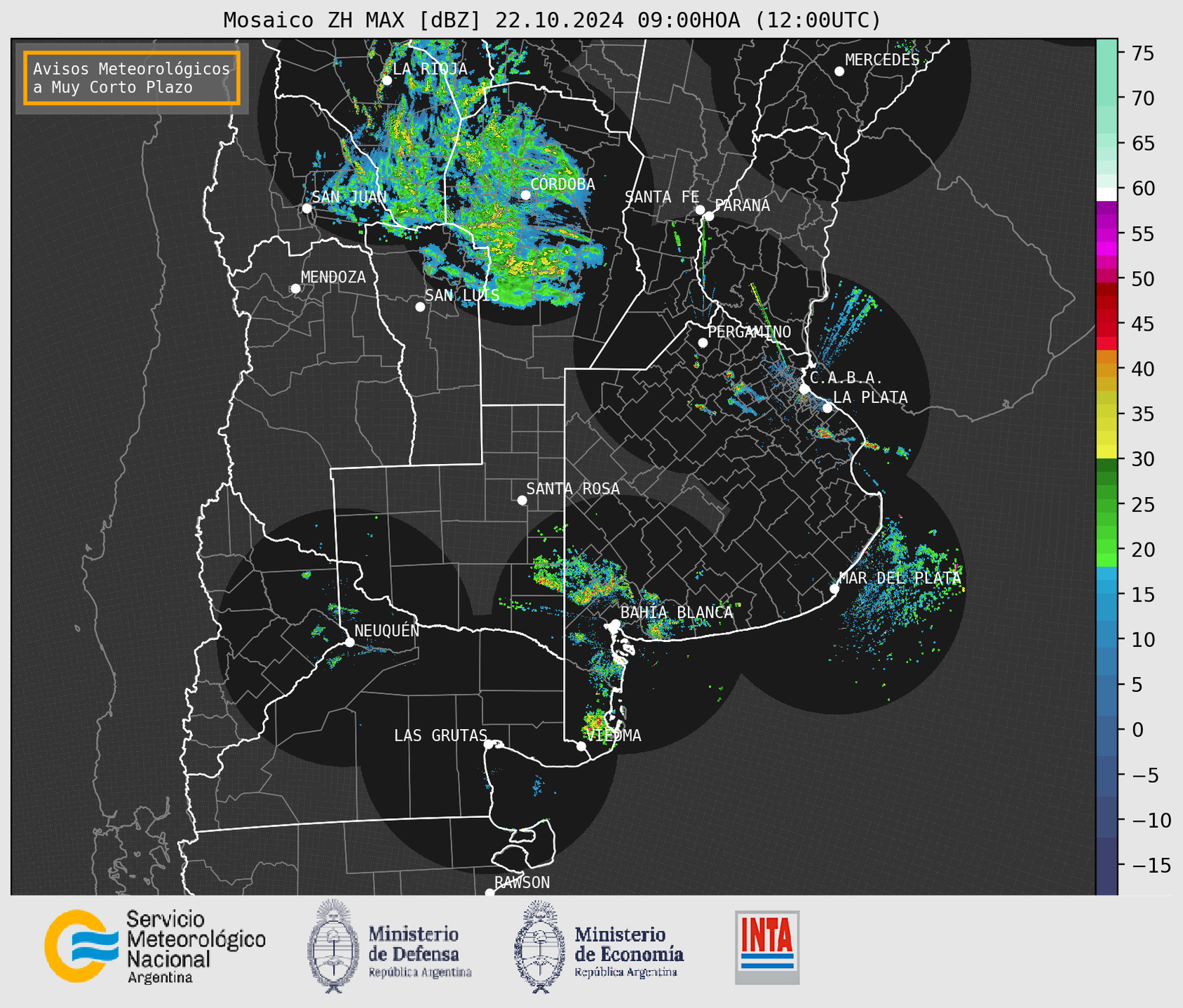Click the MAR DEL PLATA label text
This screenshot has width=1183, height=1008.
[900, 578]
